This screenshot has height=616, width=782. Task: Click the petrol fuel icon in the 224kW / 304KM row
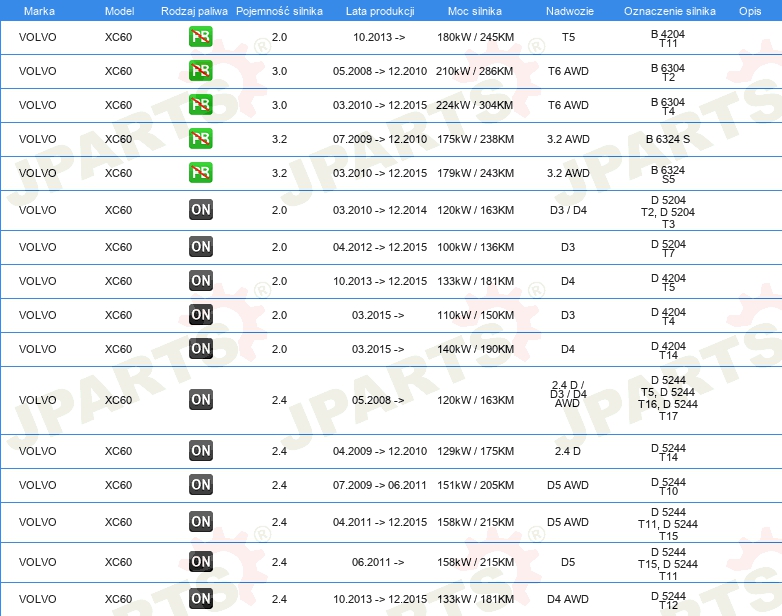pyautogui.click(x=200, y=104)
